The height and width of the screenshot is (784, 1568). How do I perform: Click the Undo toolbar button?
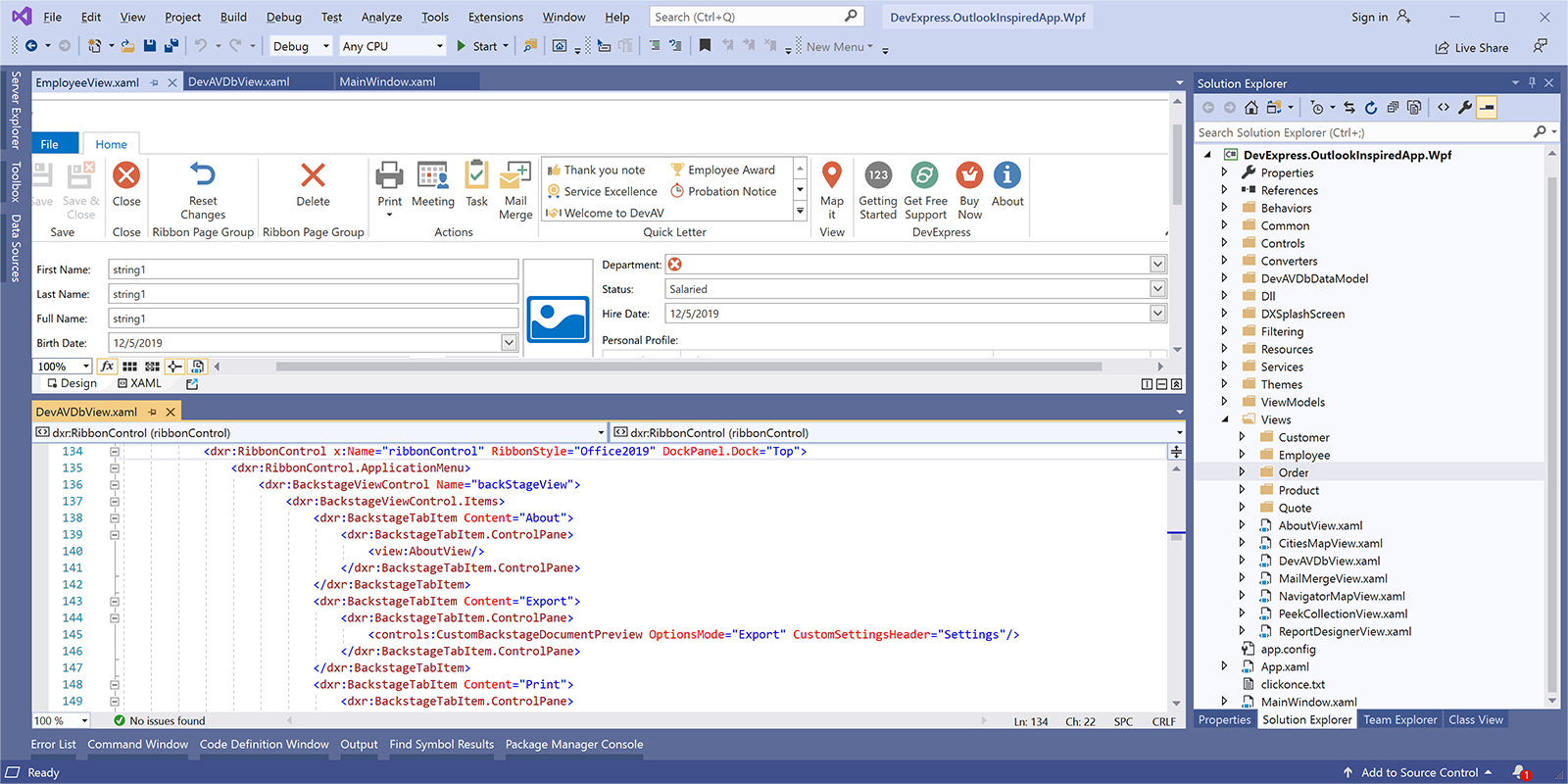pos(201,46)
